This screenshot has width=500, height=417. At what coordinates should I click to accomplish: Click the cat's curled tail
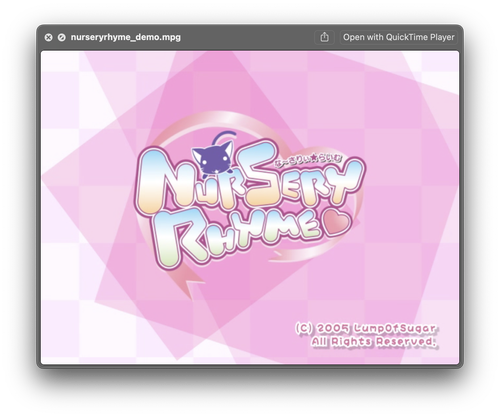[224, 137]
